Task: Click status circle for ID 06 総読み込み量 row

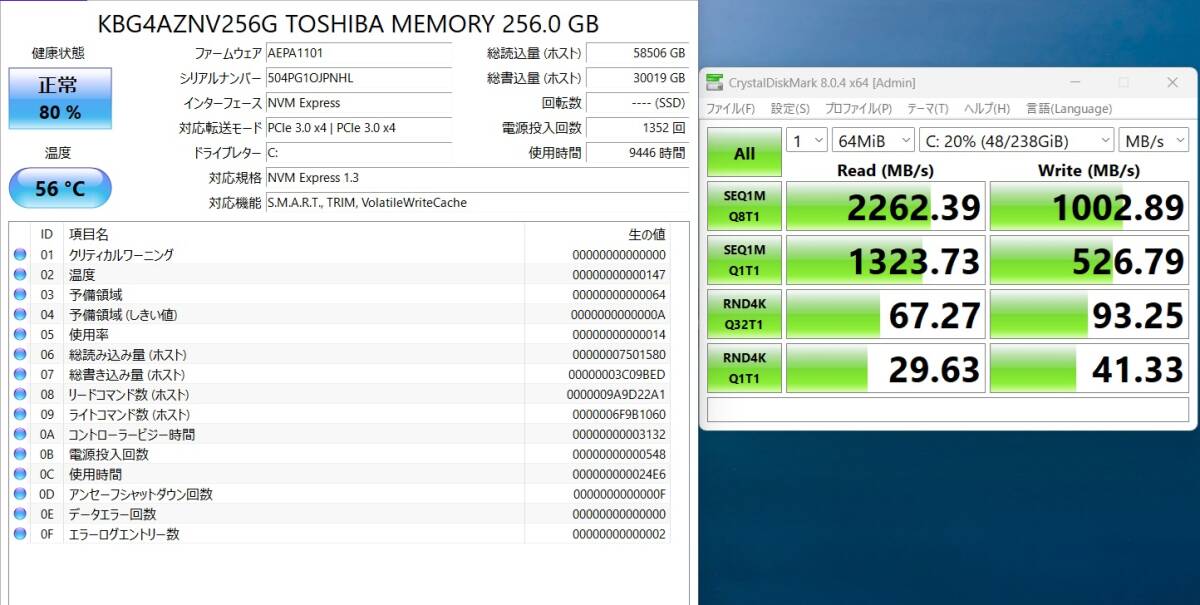Action: pyautogui.click(x=20, y=355)
